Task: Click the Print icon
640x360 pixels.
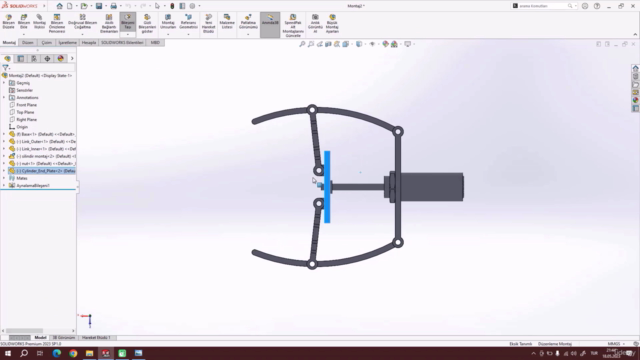Action: click(x=113, y=6)
